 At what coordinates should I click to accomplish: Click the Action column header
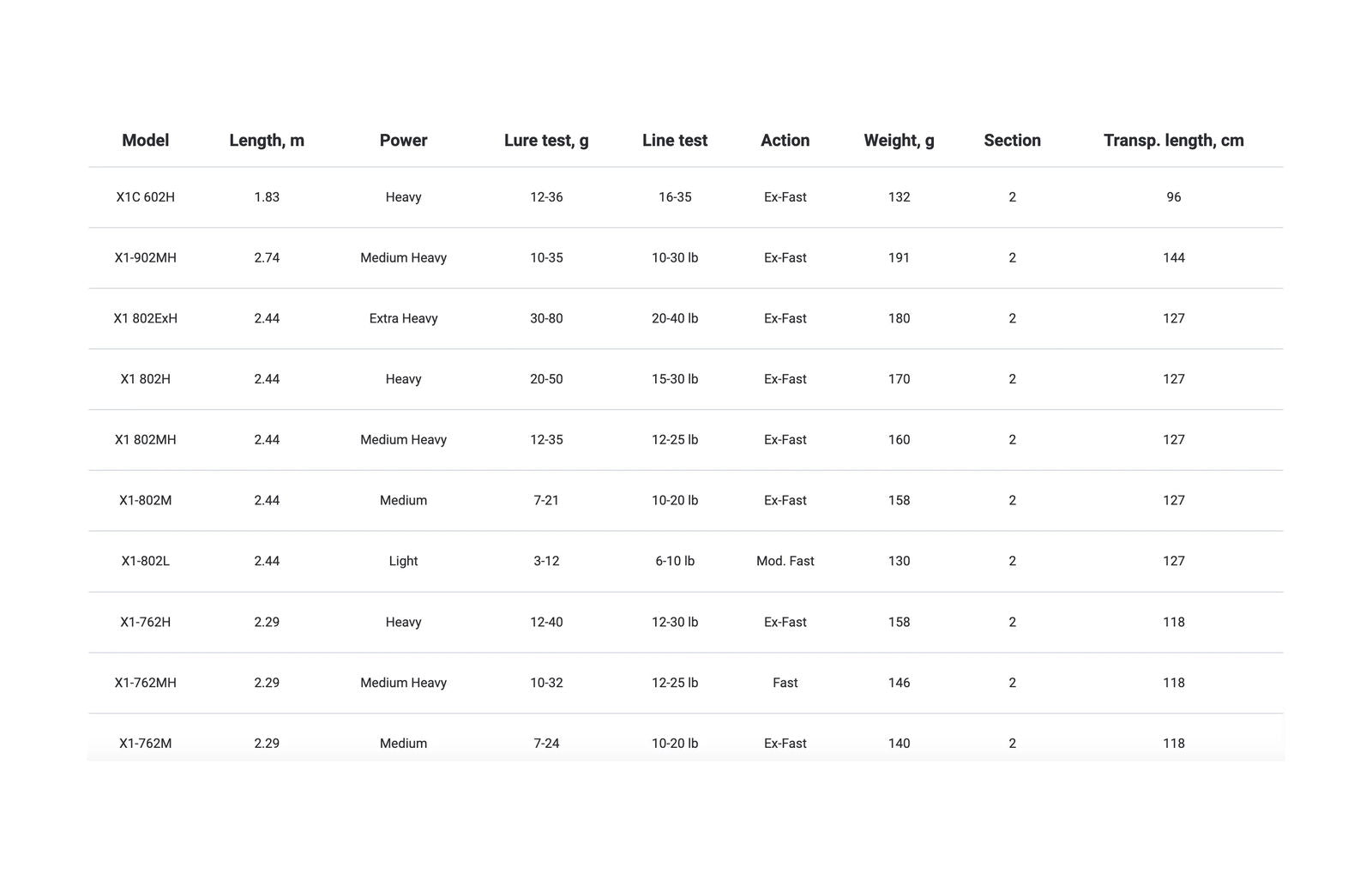click(785, 141)
